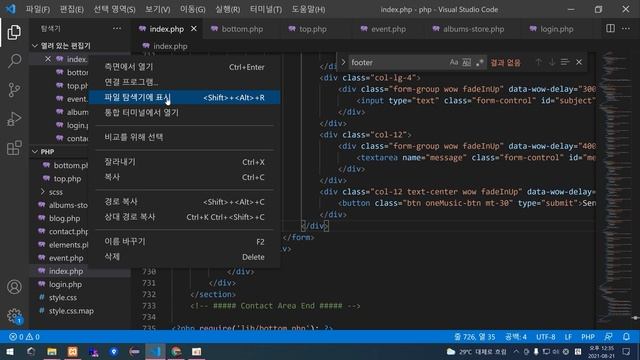Open the Manage gear settings icon
Image resolution: width=640 pixels, height=360 pixels.
(14, 316)
